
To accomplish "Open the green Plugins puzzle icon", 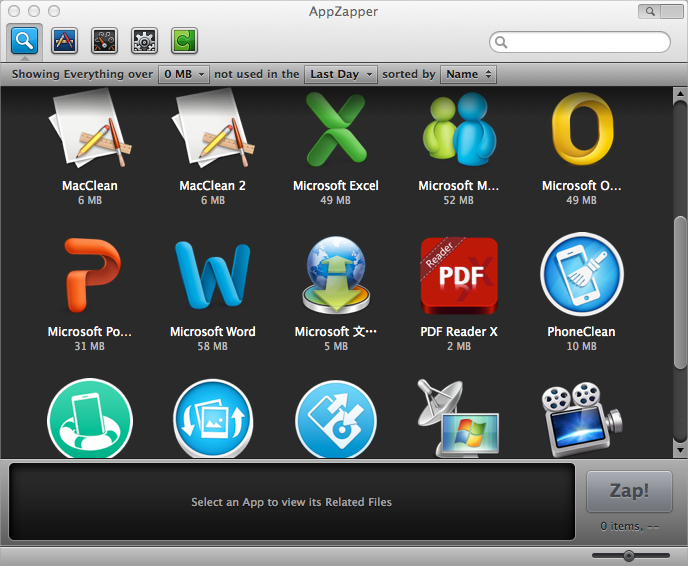I will click(184, 41).
